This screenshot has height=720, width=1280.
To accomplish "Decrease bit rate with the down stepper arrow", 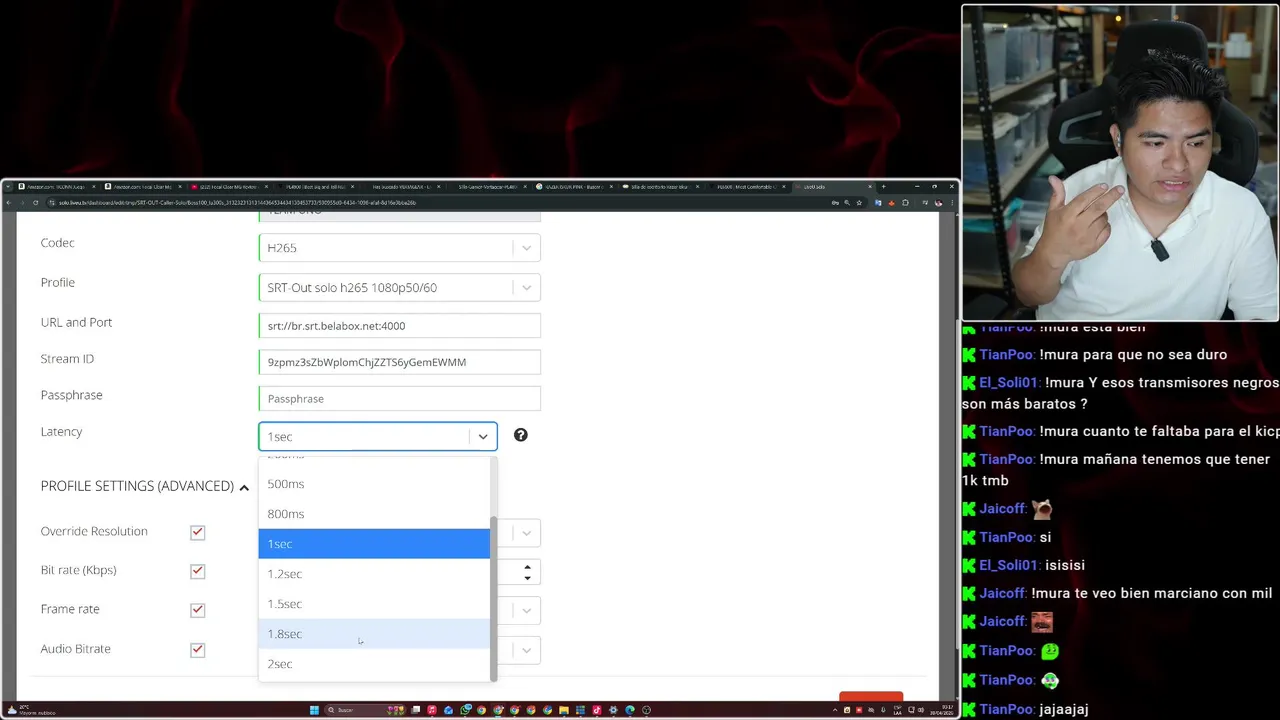I will [527, 577].
